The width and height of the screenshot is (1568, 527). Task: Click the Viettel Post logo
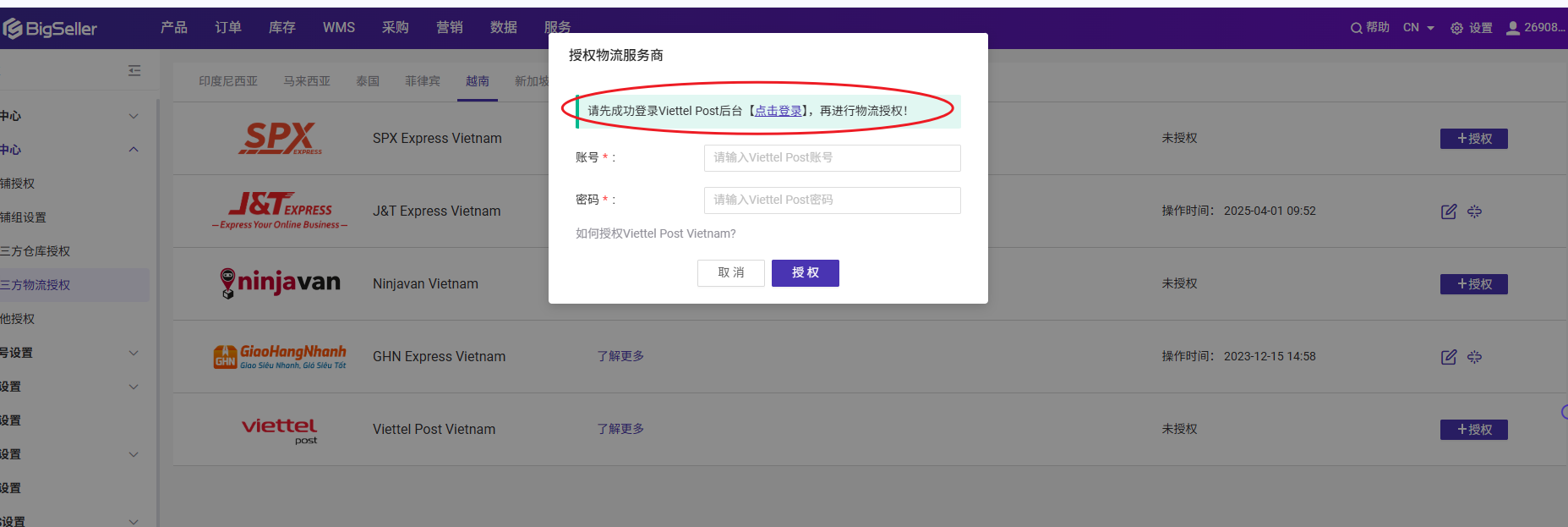pyautogui.click(x=280, y=430)
